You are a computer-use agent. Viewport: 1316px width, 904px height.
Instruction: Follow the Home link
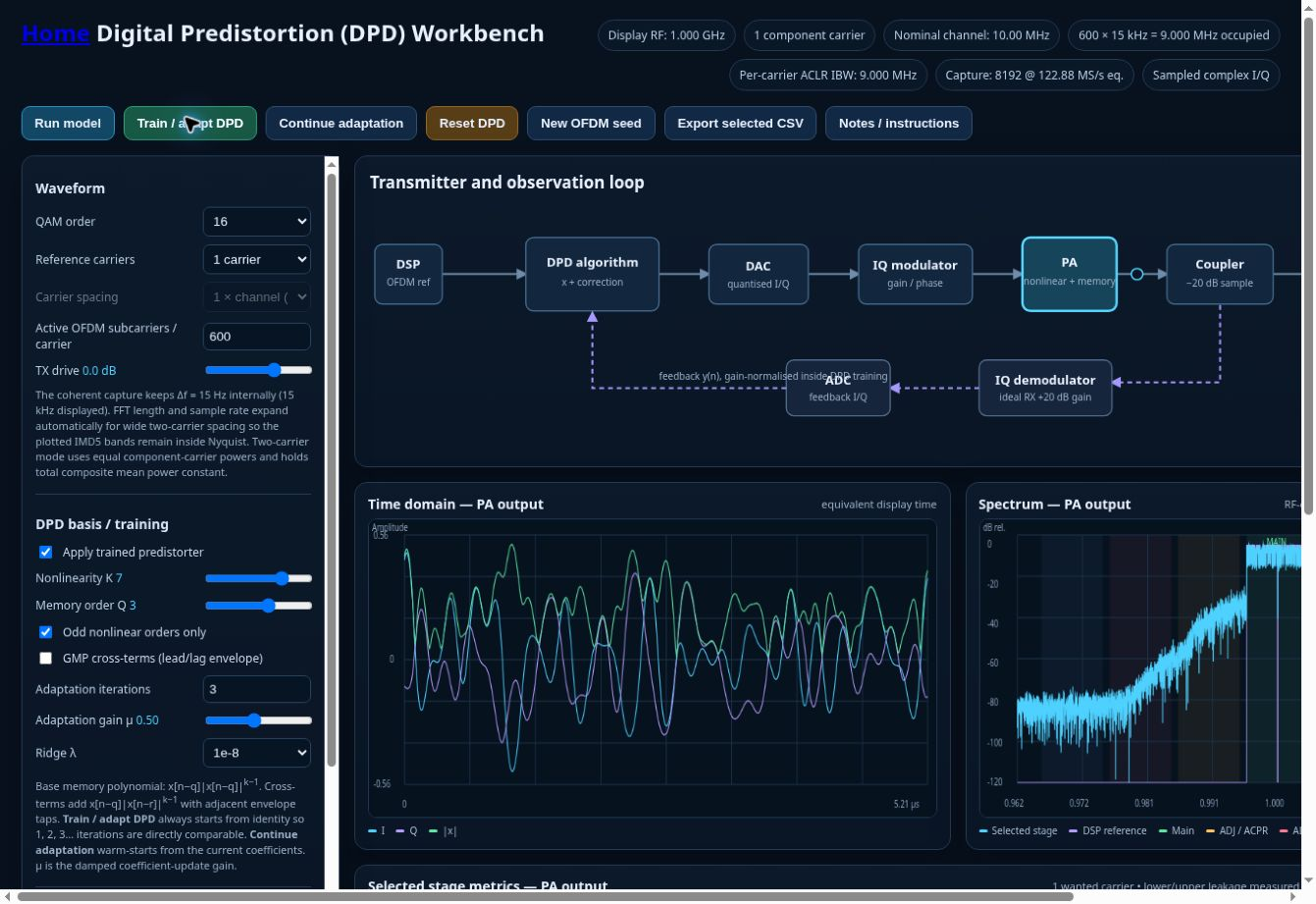(x=55, y=33)
